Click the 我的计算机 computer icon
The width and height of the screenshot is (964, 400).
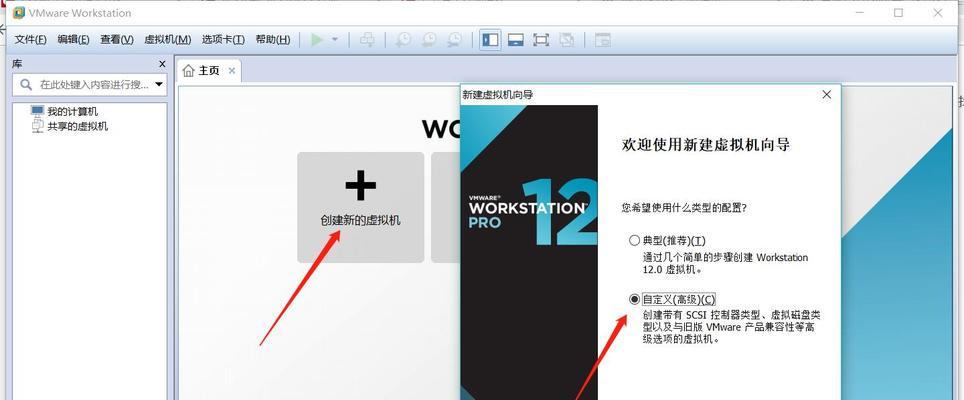38,111
